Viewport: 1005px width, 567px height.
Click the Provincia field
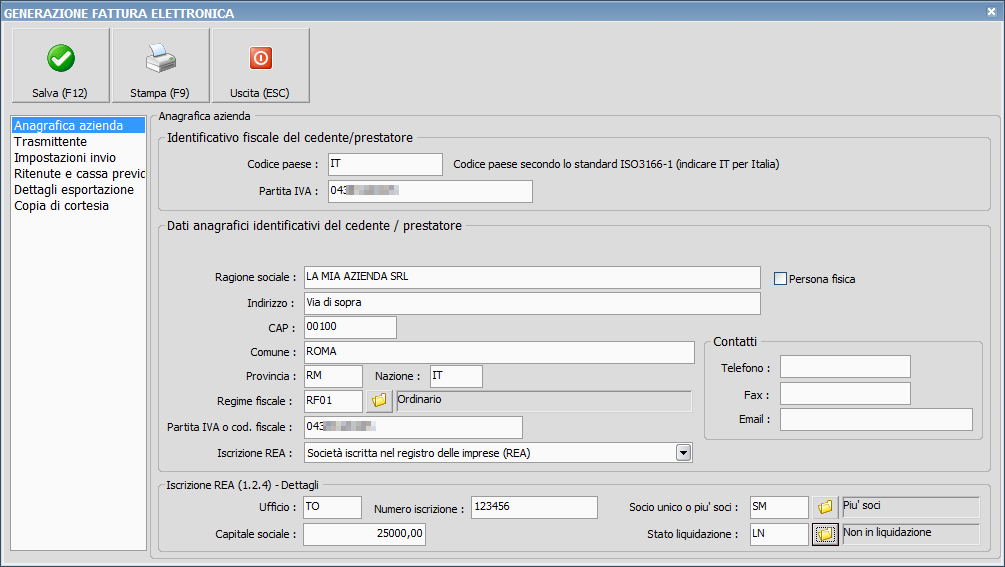tap(333, 376)
